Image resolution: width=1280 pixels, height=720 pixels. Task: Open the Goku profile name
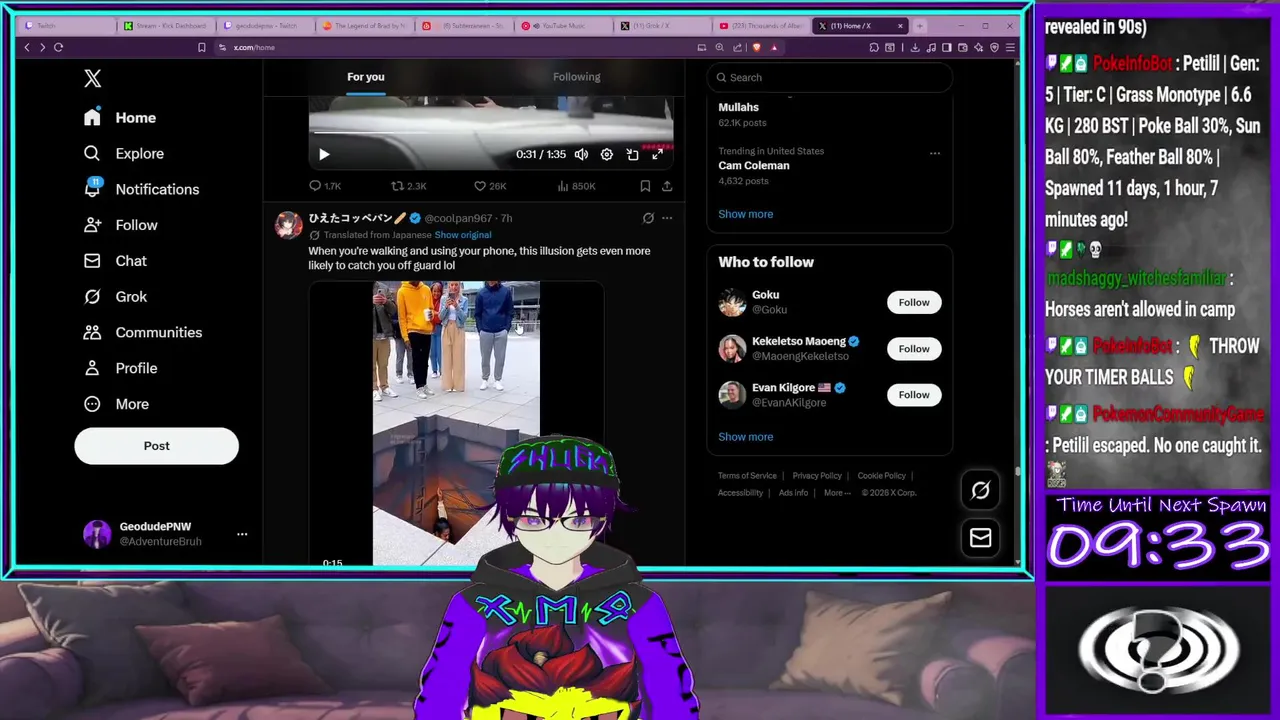[x=765, y=295]
